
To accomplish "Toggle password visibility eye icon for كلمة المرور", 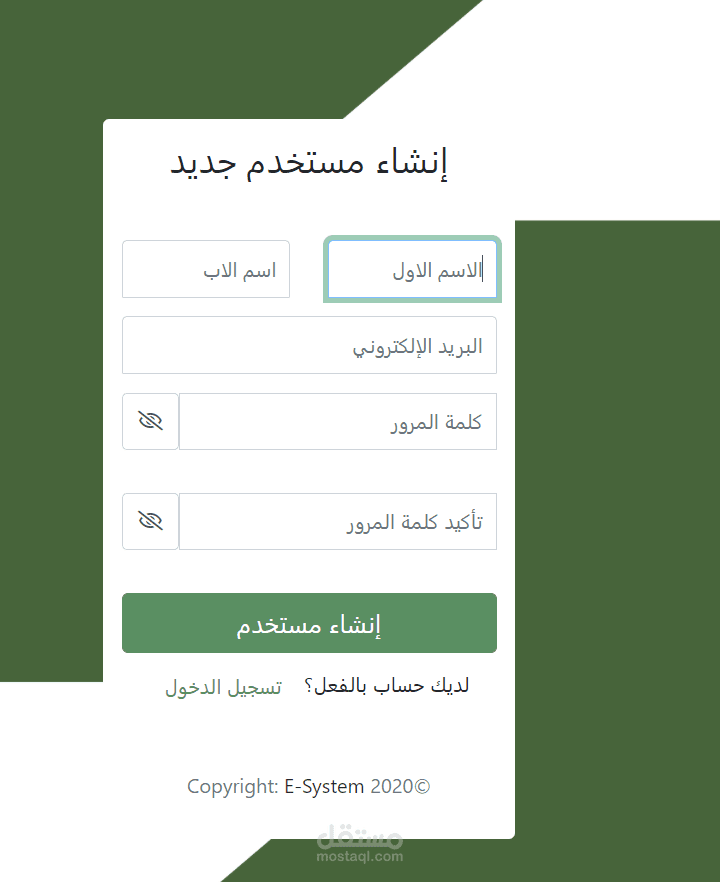I will coord(150,421).
